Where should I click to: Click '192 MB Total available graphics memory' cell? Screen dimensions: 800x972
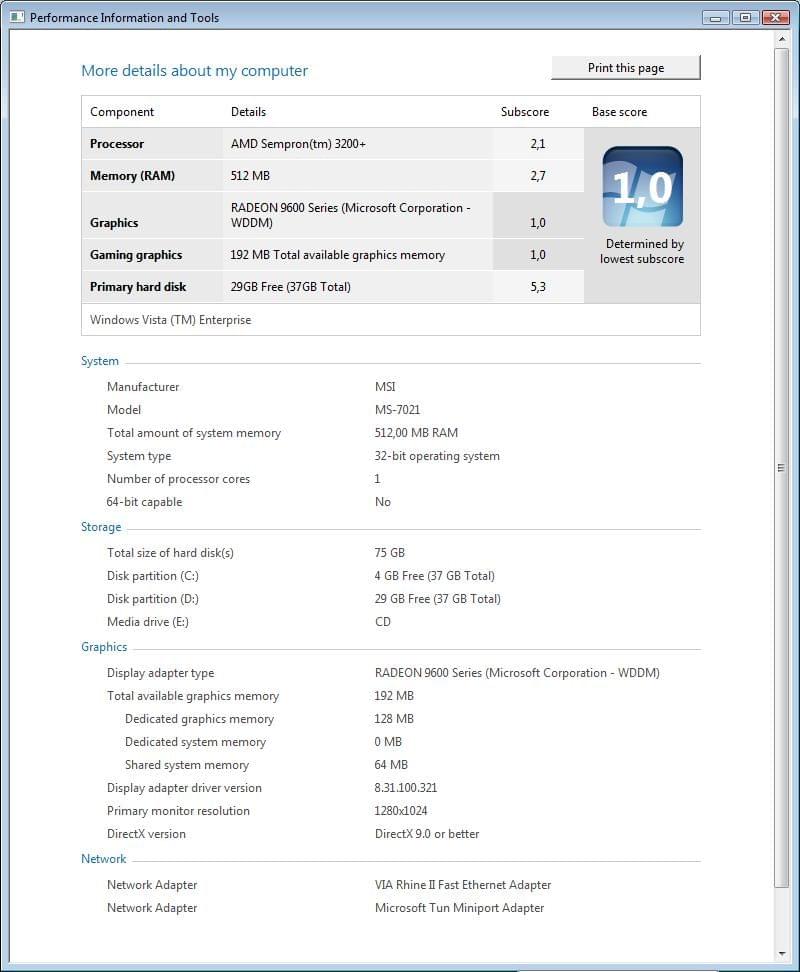pyautogui.click(x=338, y=255)
